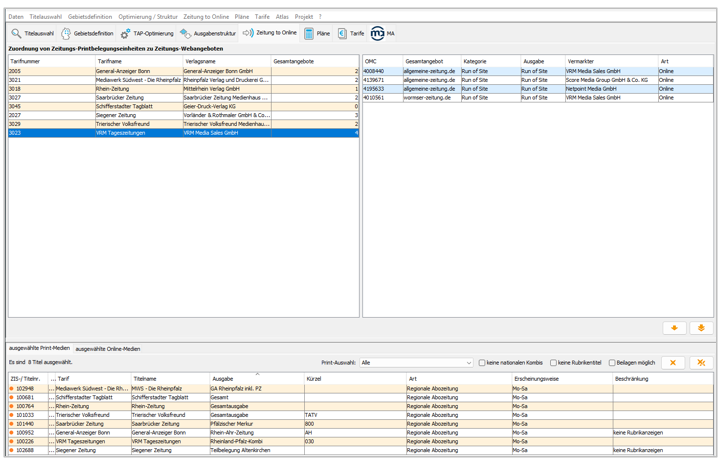Open Titelauswahl via magnifier toolbar icon
The height and width of the screenshot is (461, 721).
pos(17,34)
